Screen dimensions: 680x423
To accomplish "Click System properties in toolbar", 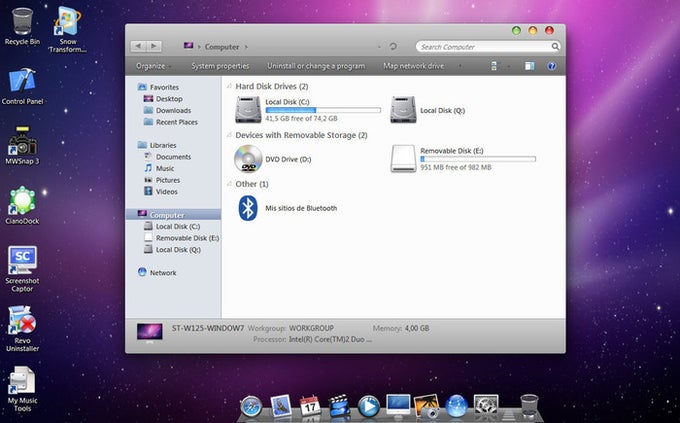I will click(220, 66).
